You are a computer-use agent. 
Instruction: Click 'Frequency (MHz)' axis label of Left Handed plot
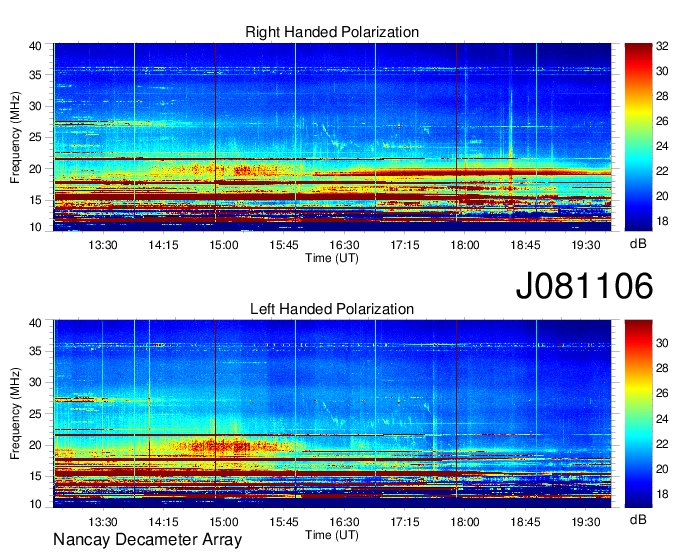(15, 414)
